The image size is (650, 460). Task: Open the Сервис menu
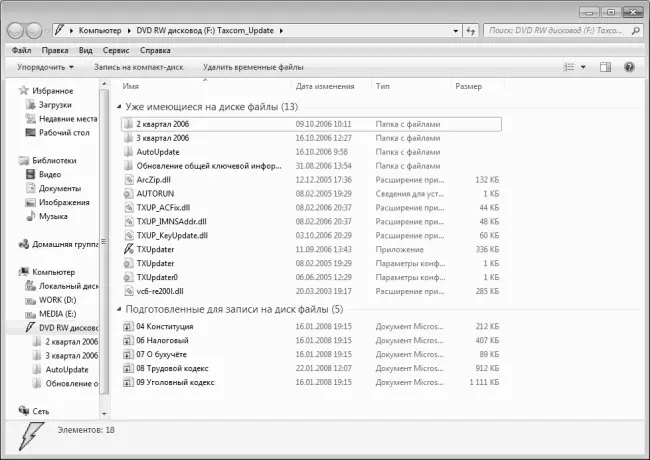(116, 50)
